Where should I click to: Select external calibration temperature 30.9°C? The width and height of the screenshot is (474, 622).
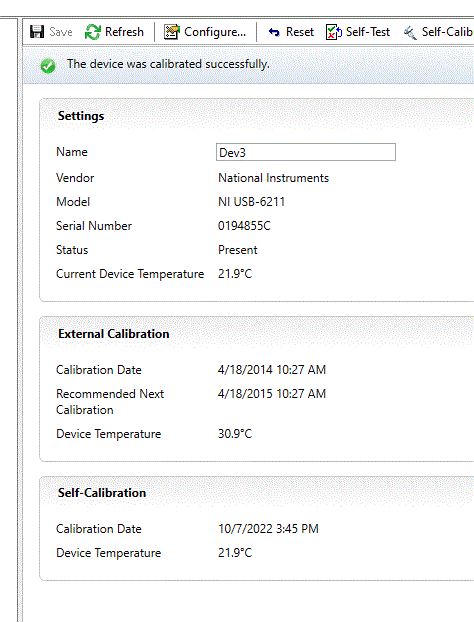235,434
